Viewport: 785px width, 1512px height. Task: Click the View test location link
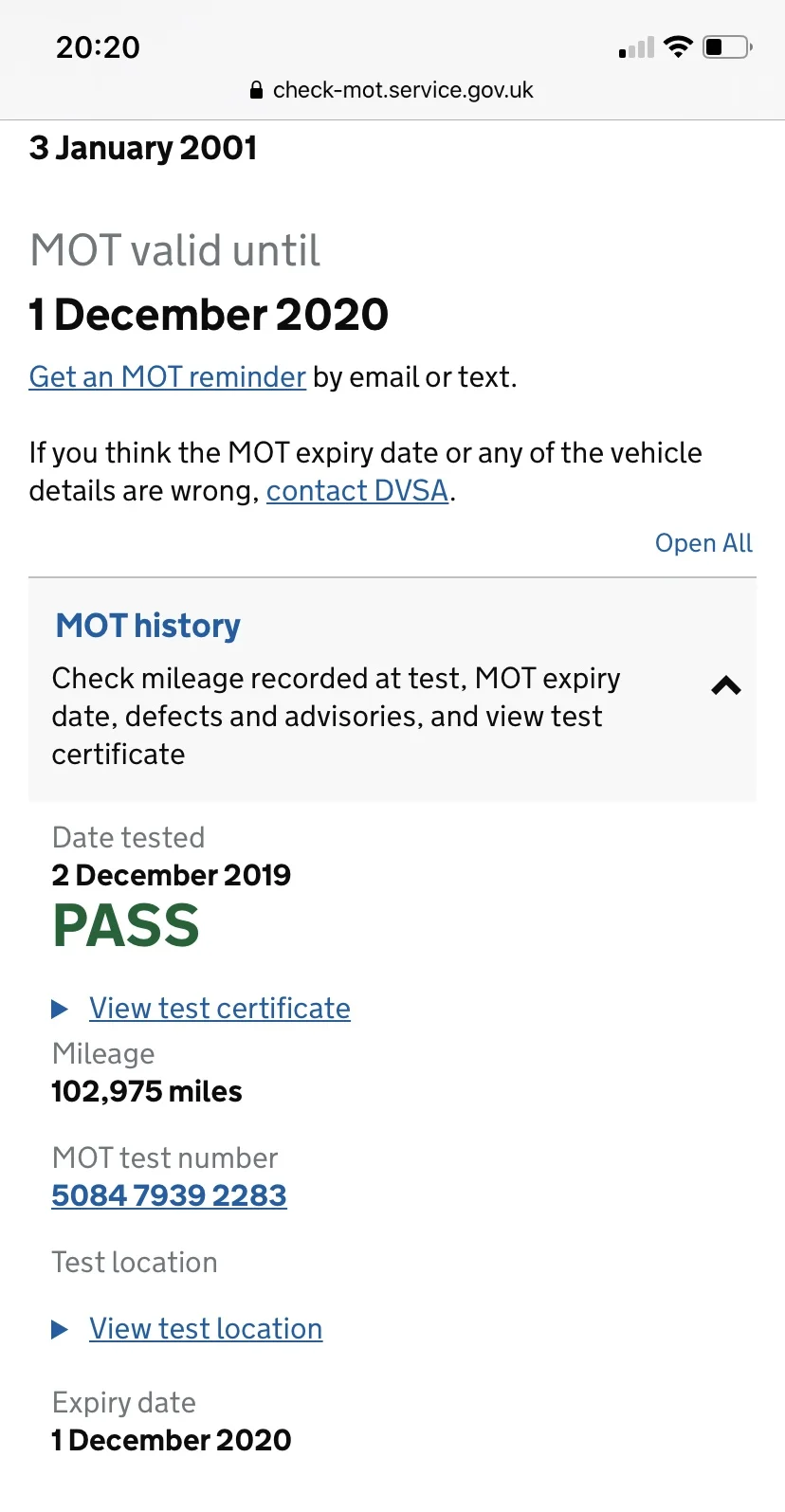pos(206,1328)
